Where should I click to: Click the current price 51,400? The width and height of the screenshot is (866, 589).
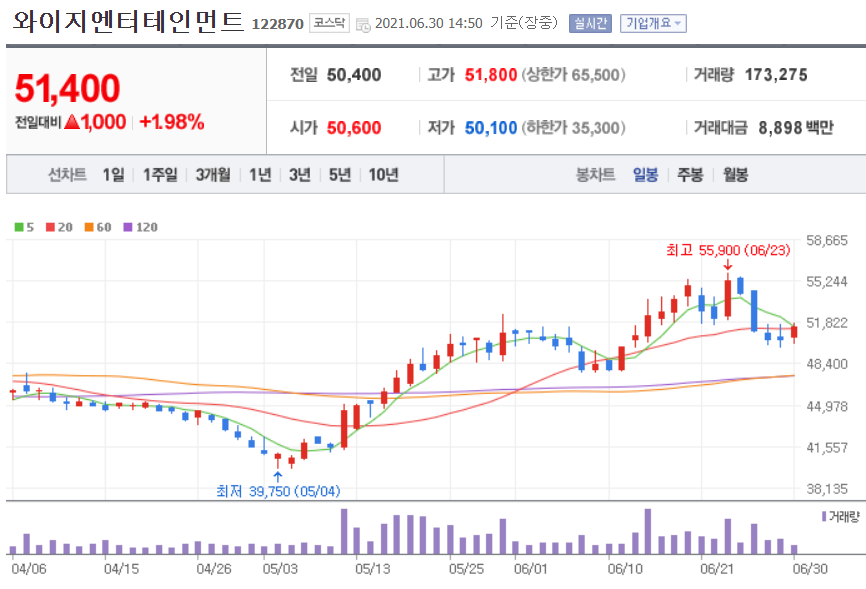[x=67, y=88]
